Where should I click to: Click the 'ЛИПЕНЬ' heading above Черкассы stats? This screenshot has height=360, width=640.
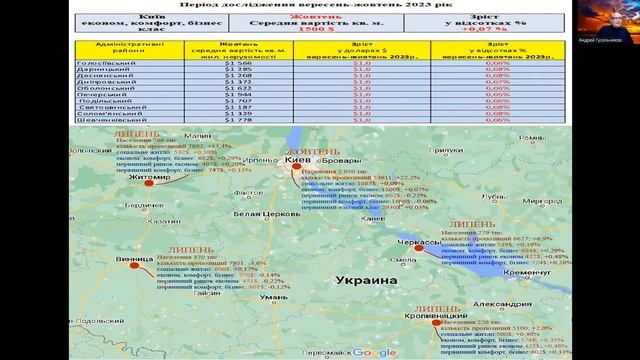(472, 224)
